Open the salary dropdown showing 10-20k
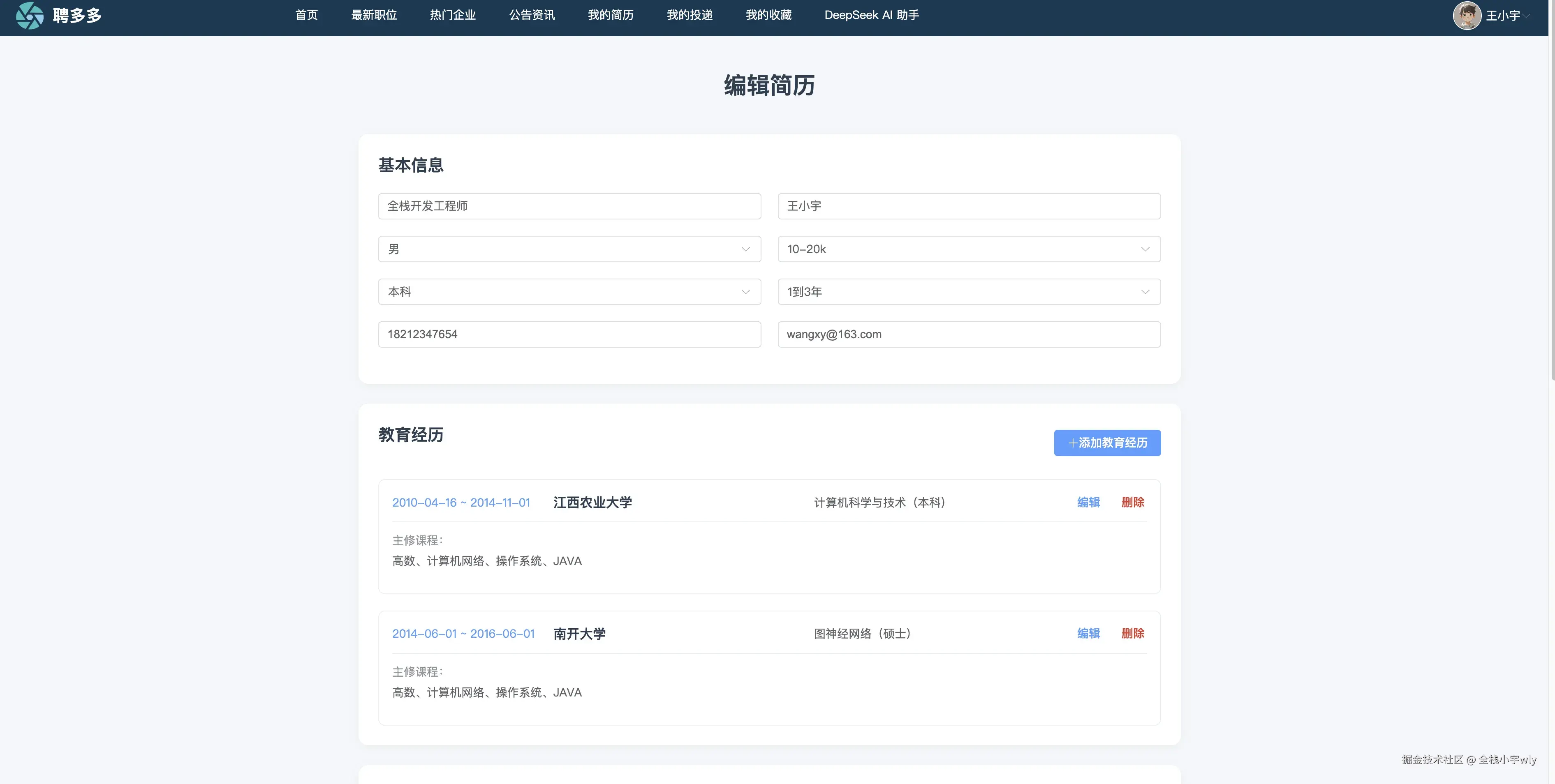Image resolution: width=1555 pixels, height=784 pixels. click(968, 249)
